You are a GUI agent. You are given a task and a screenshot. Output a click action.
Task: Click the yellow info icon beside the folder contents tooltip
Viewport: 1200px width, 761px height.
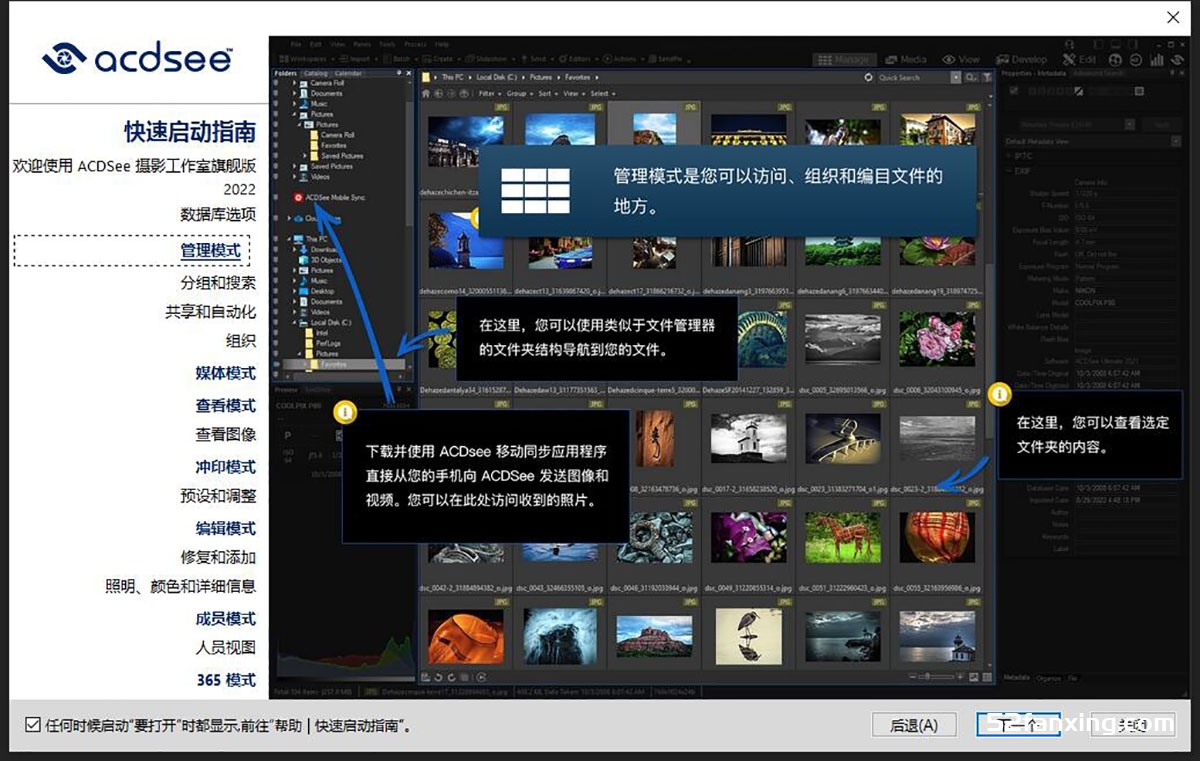point(999,394)
